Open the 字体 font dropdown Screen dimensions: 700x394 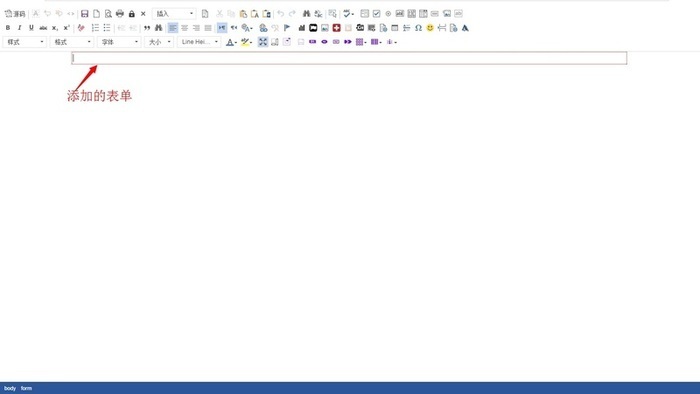(x=119, y=42)
